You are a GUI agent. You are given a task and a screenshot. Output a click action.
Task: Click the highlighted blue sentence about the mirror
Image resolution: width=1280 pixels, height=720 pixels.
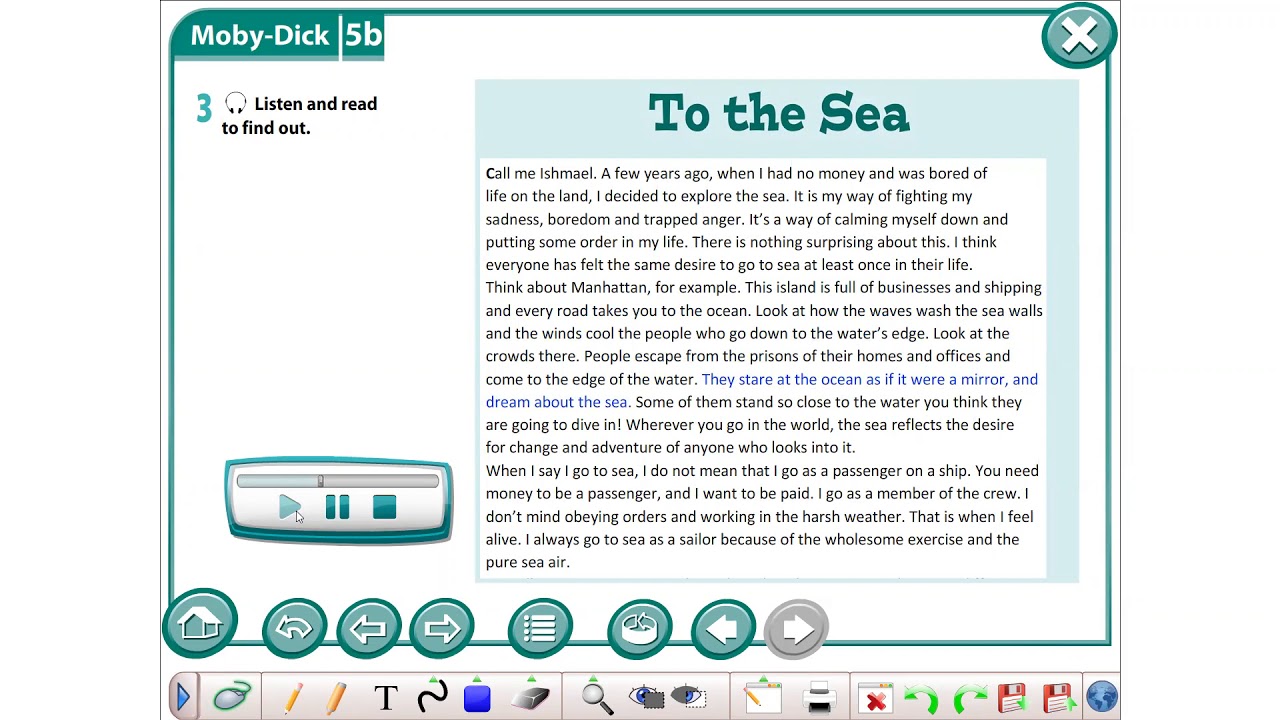pyautogui.click(x=762, y=391)
